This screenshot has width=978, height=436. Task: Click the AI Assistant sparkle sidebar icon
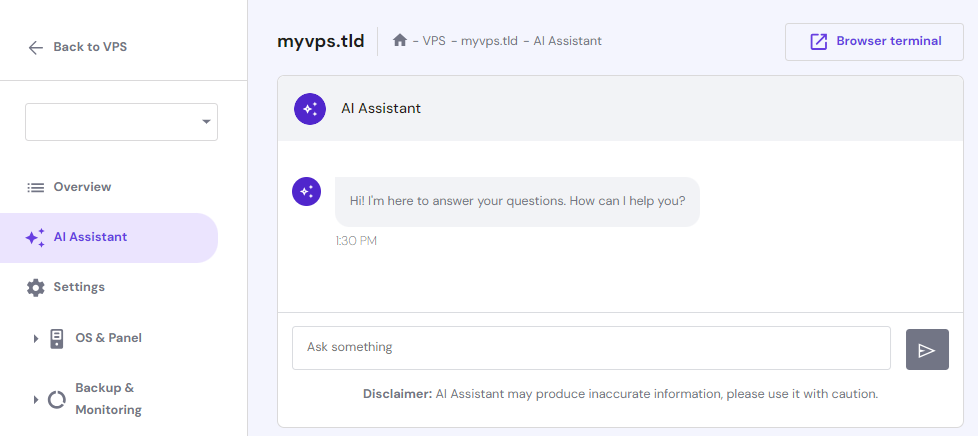coord(36,238)
